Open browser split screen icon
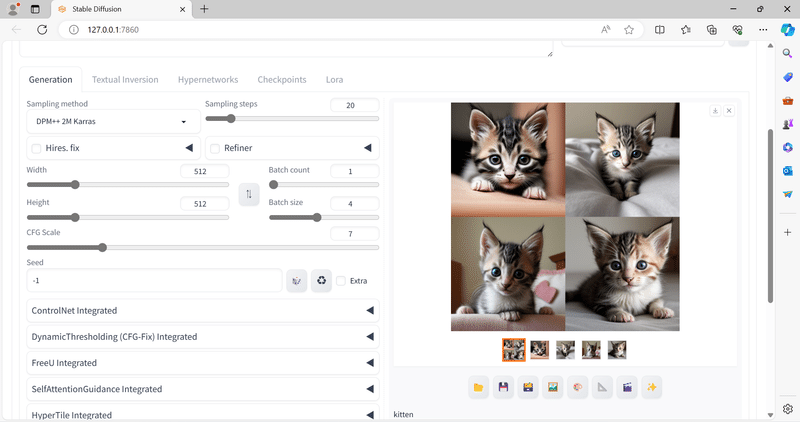800x422 pixels. 660,30
